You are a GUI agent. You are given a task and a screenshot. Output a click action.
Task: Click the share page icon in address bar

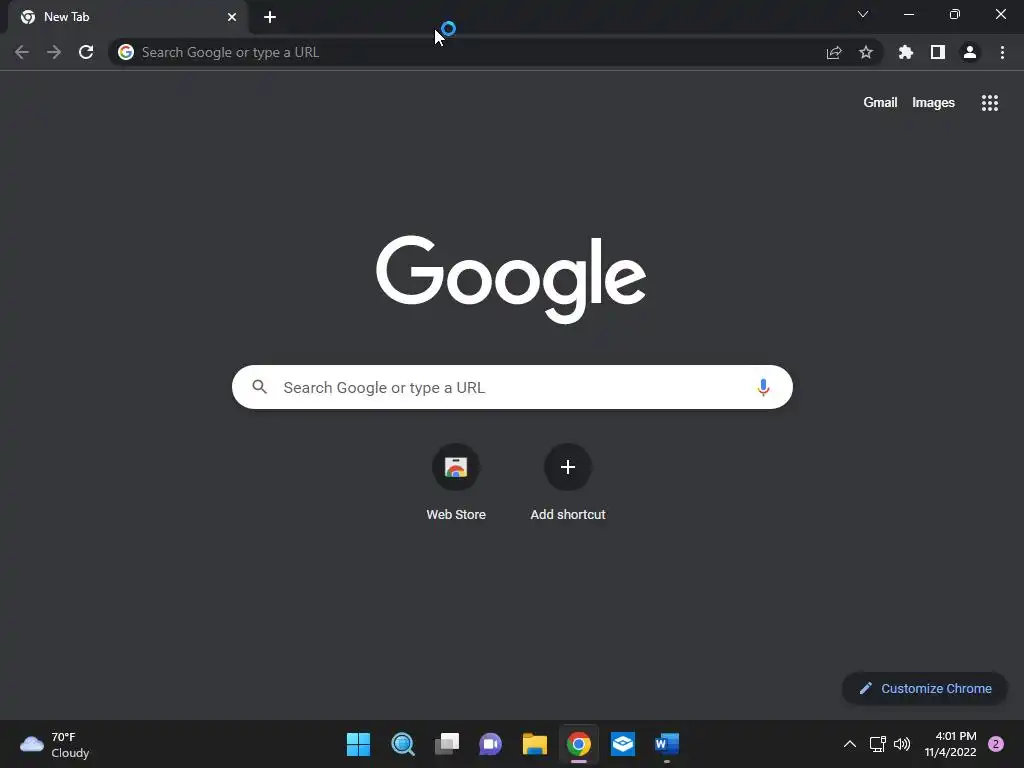coord(834,52)
